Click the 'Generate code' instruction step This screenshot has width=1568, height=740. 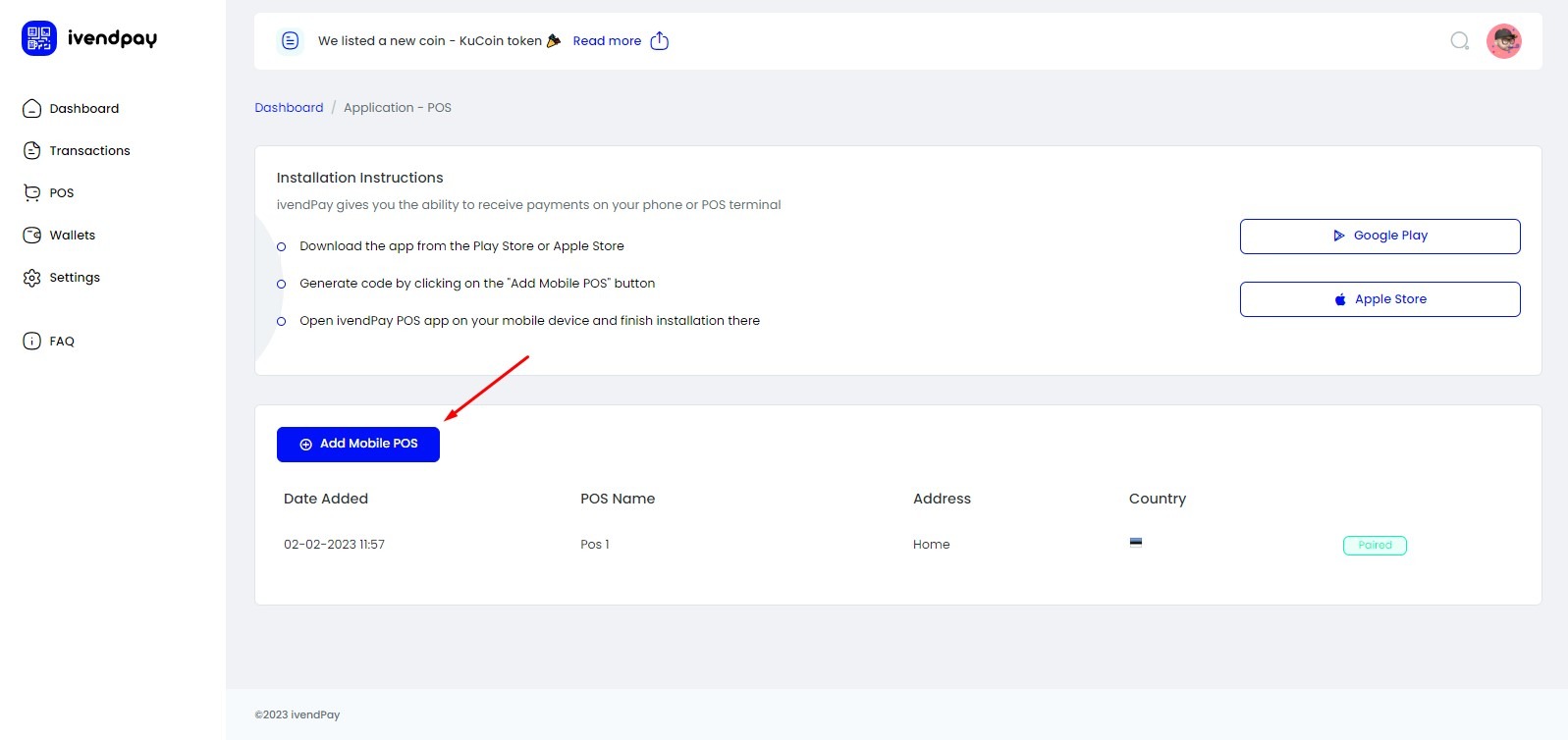coord(477,284)
